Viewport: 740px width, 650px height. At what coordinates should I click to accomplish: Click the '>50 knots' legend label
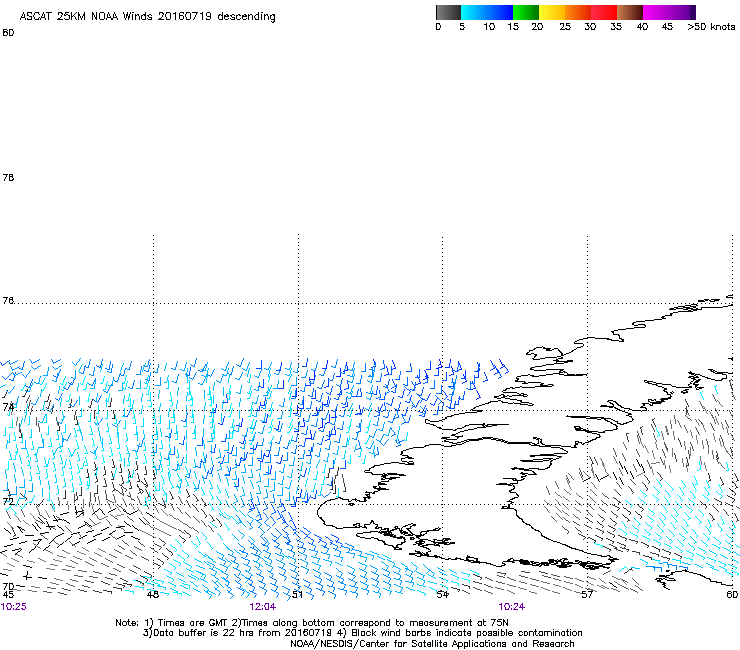click(711, 26)
